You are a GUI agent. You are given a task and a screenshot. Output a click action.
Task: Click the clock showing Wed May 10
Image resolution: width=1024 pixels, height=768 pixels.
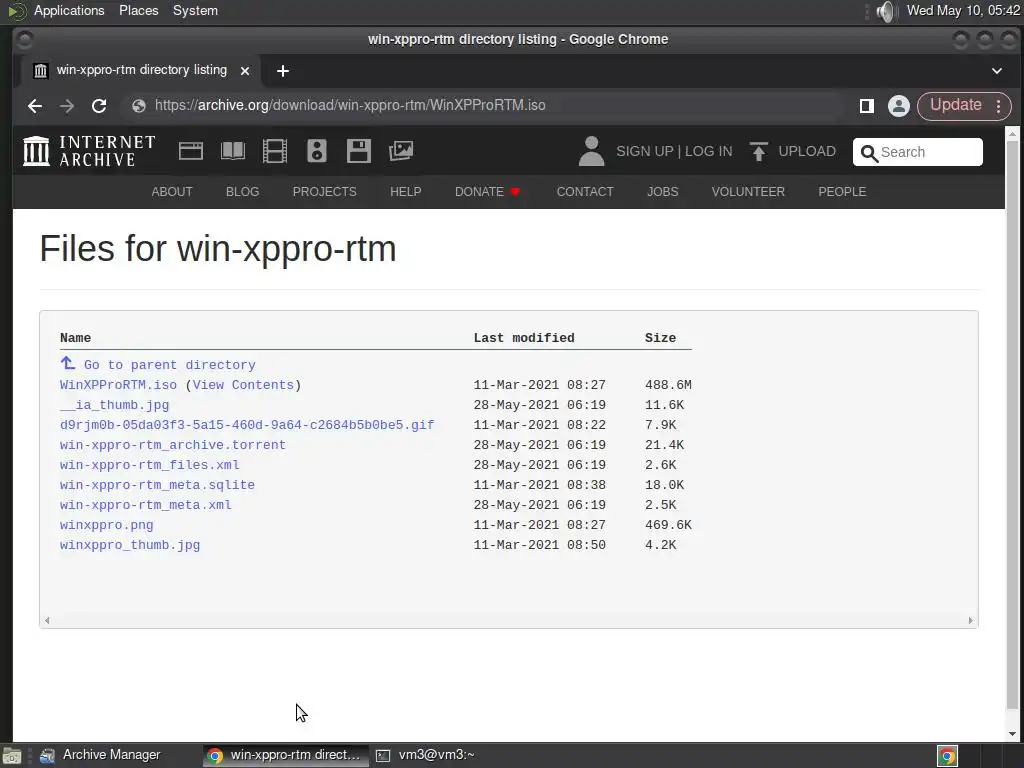963,10
